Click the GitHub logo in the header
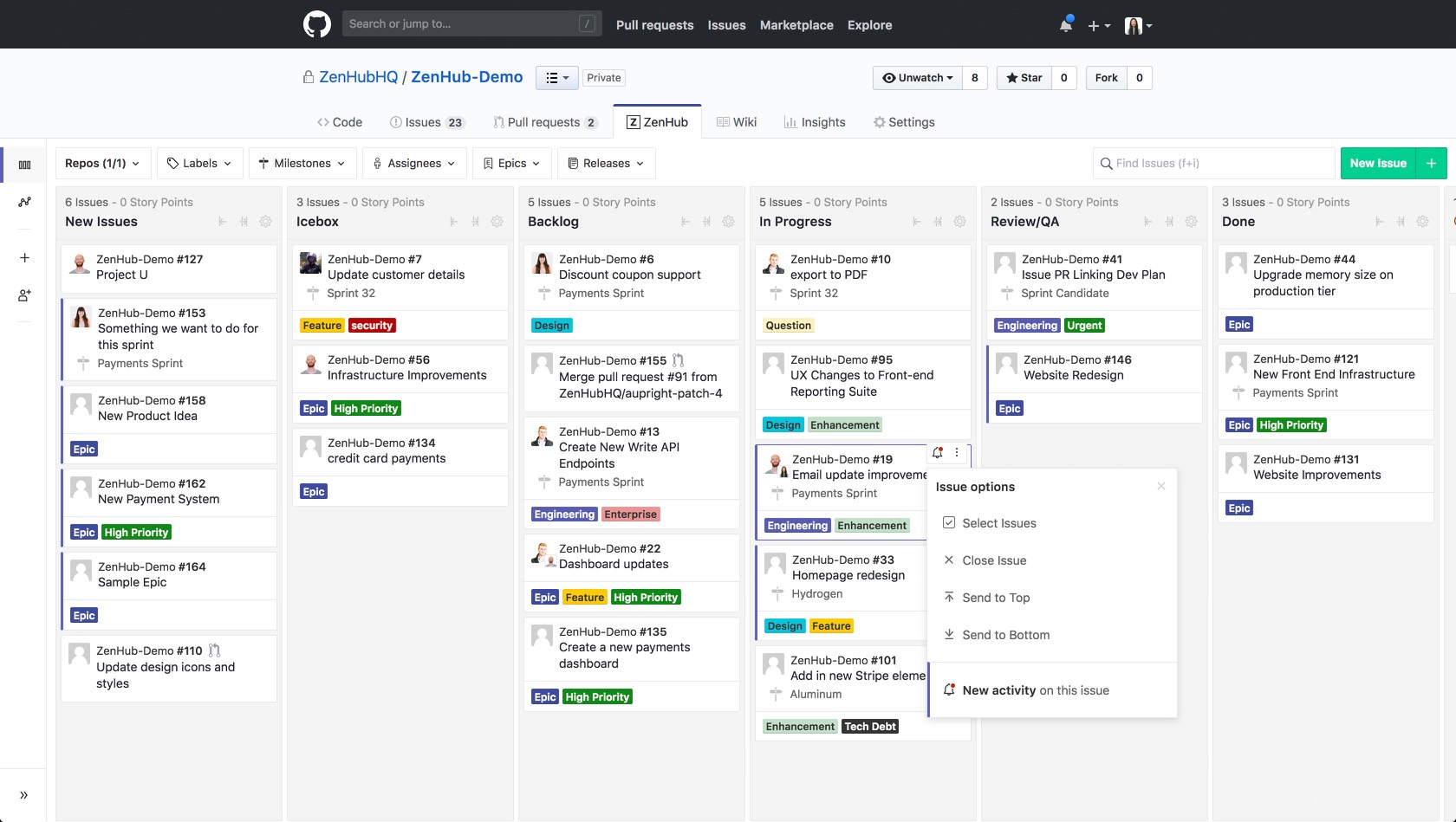The height and width of the screenshot is (822, 1456). tap(316, 23)
